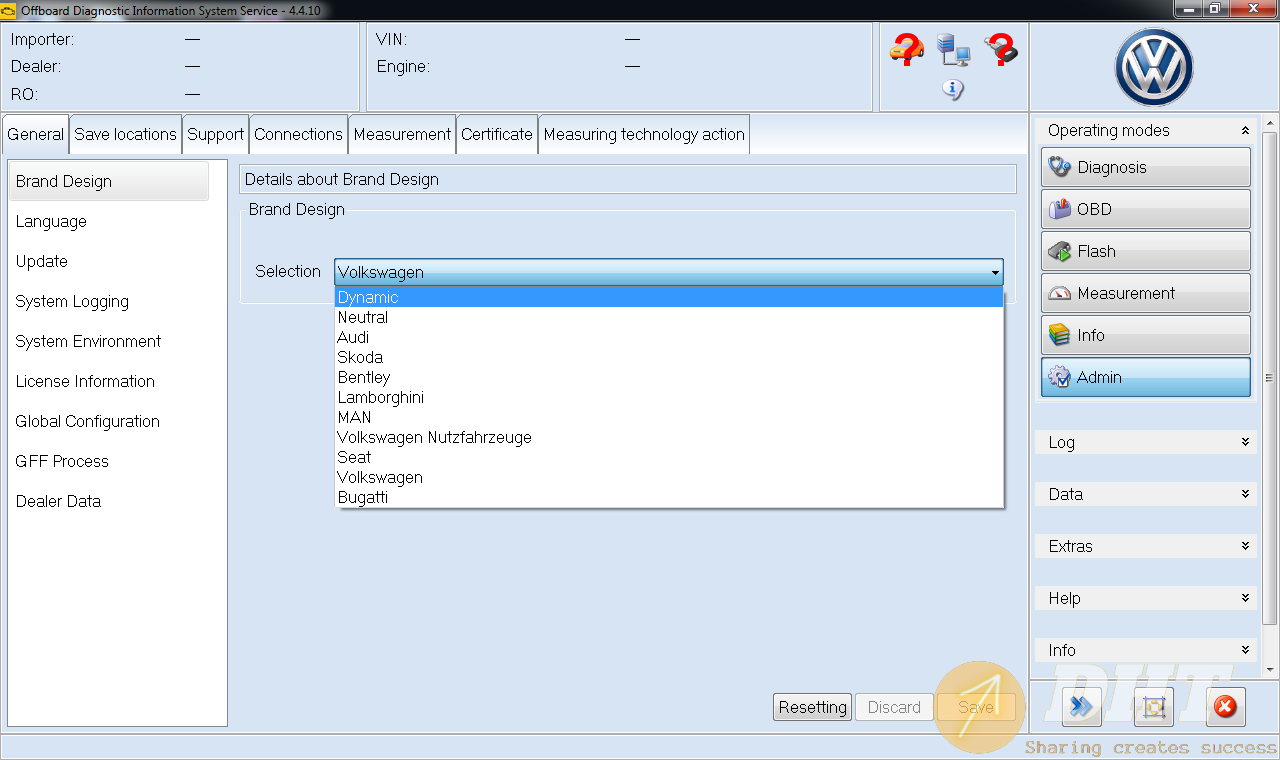The height and width of the screenshot is (760, 1280).
Task: Open OBD operating mode
Action: click(x=1146, y=209)
